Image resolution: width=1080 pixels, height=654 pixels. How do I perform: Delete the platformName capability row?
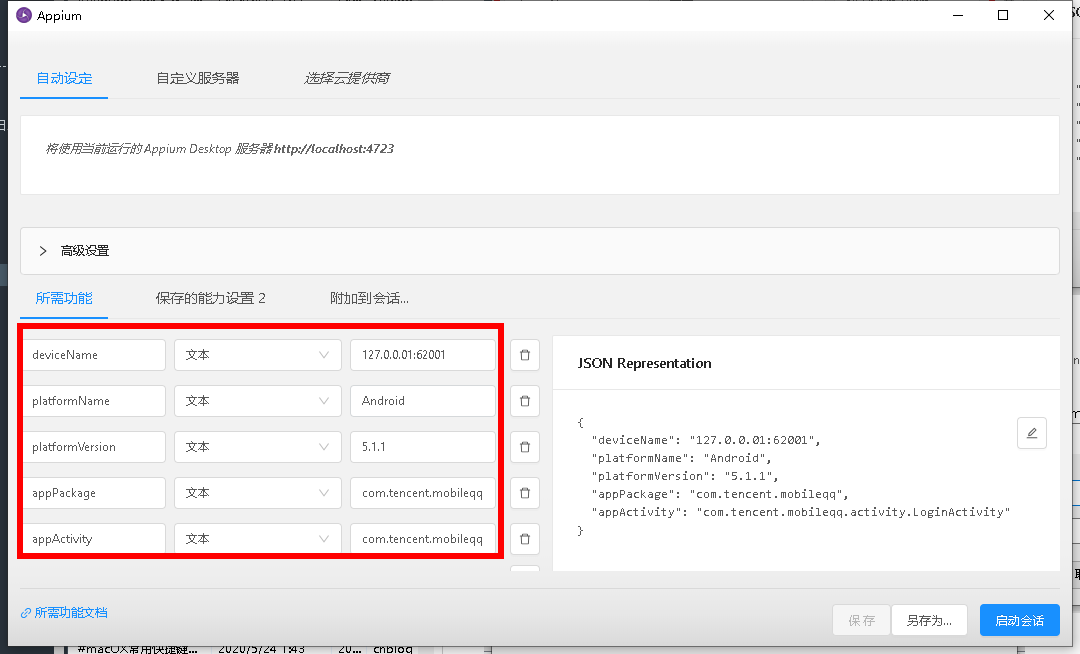(525, 401)
